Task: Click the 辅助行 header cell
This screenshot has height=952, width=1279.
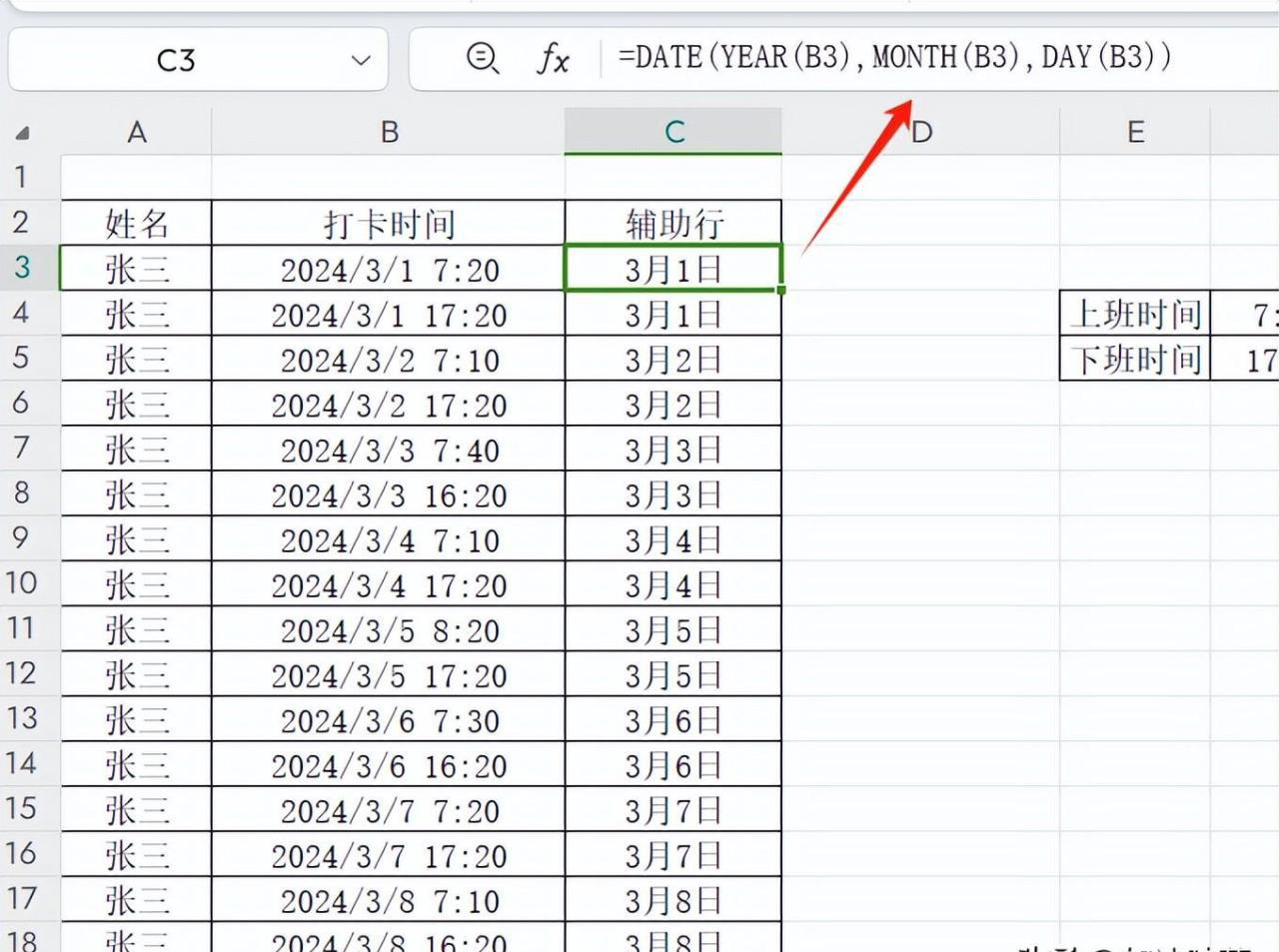Action: coord(673,223)
